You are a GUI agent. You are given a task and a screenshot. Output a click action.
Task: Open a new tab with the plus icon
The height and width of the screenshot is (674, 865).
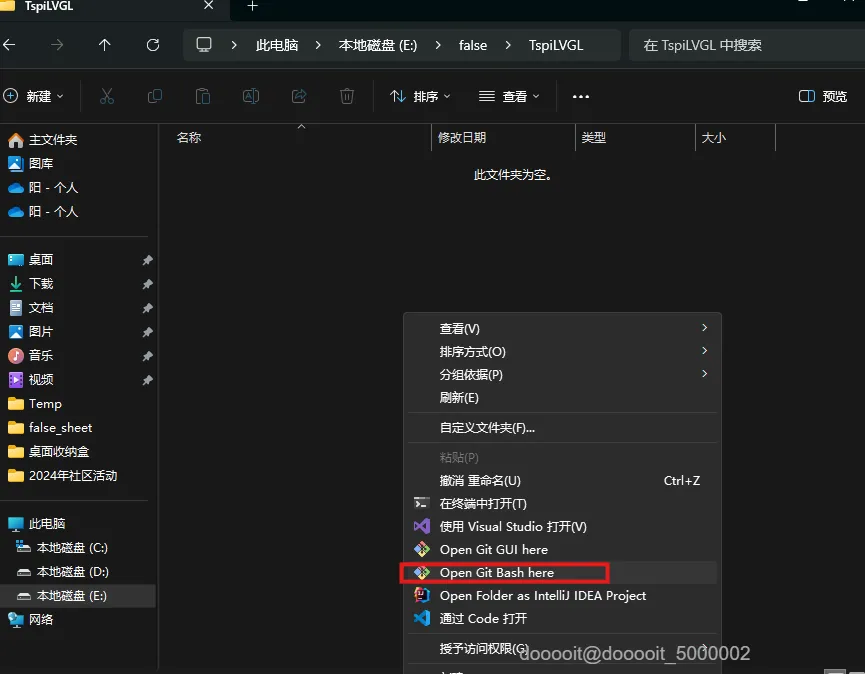(x=250, y=9)
